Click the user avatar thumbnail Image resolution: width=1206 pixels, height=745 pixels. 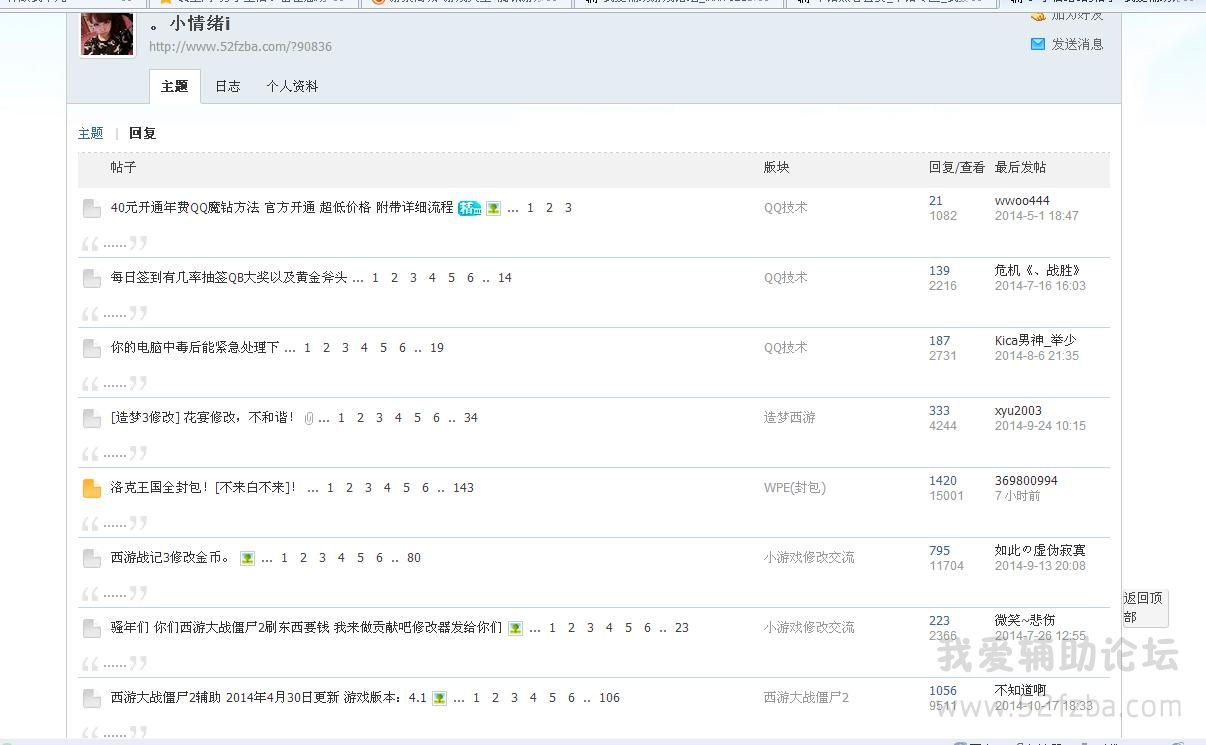pos(107,32)
